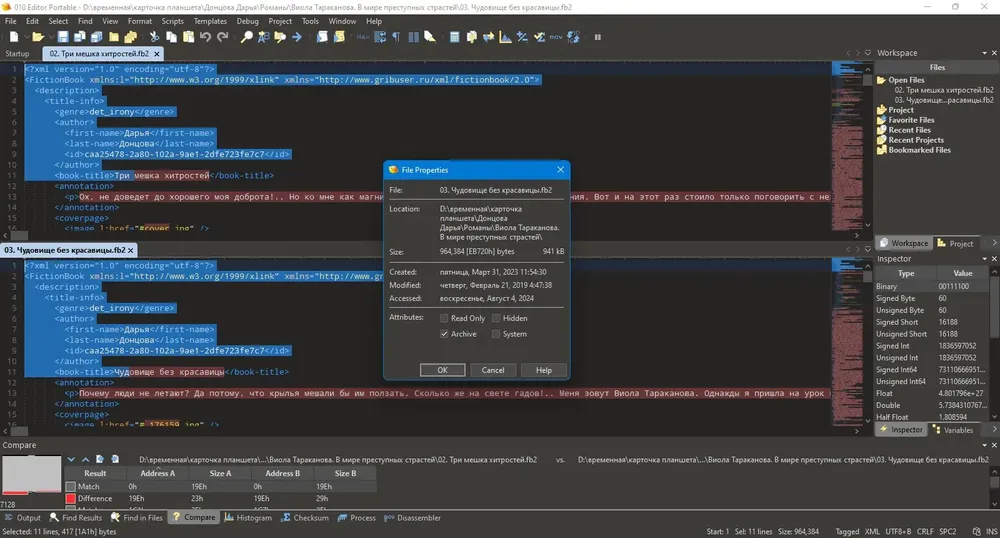Click the Compare overview thumbnail
Image resolution: width=1000 pixels, height=538 pixels.
click(x=31, y=474)
